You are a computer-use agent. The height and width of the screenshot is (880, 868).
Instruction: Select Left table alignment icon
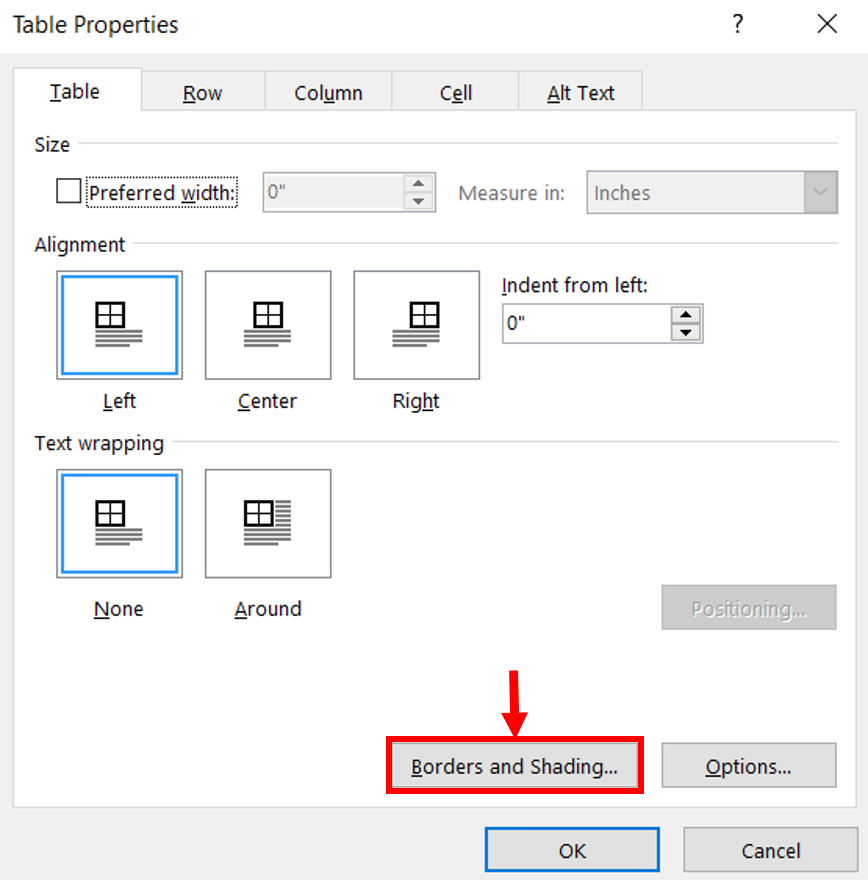120,325
